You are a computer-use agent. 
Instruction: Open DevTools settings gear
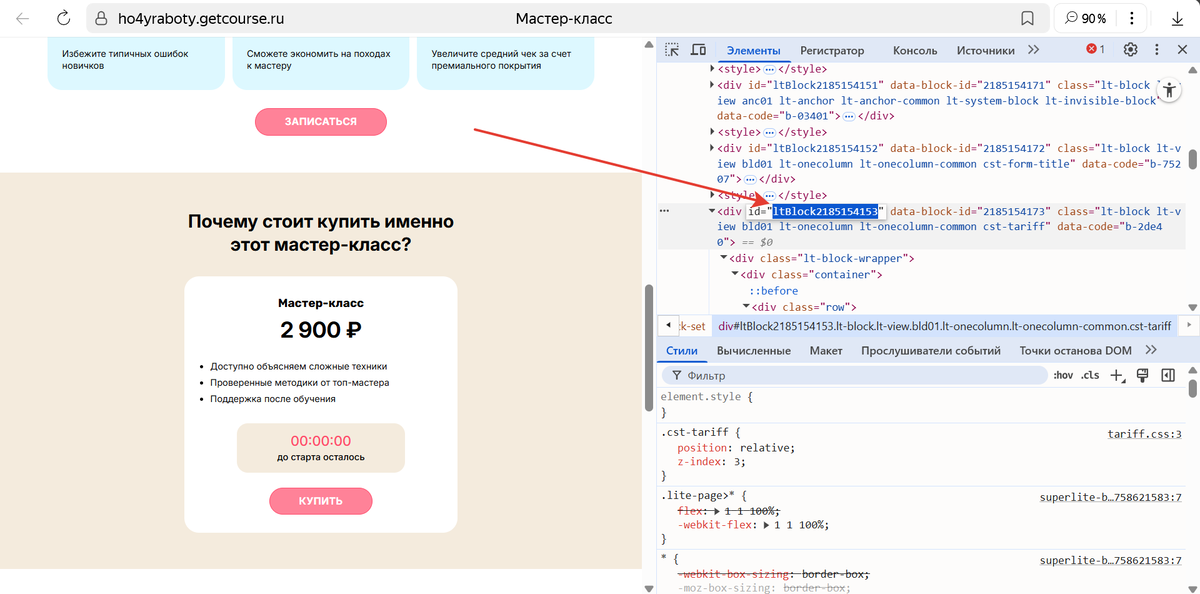(x=1130, y=50)
